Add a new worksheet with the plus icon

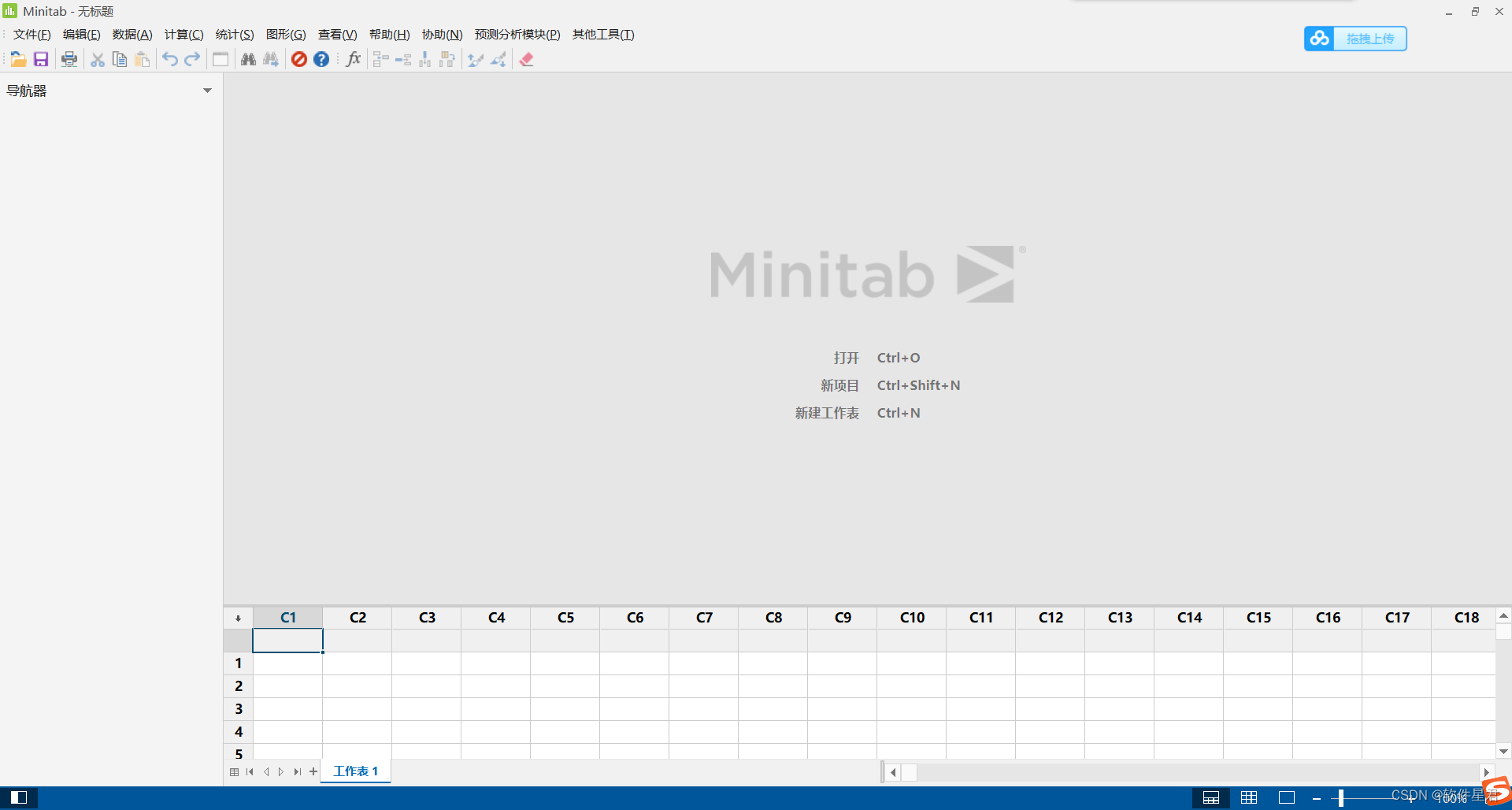click(313, 771)
